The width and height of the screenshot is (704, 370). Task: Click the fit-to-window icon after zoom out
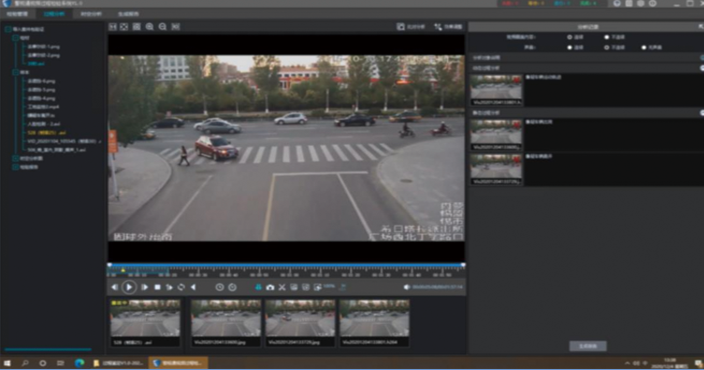click(176, 27)
